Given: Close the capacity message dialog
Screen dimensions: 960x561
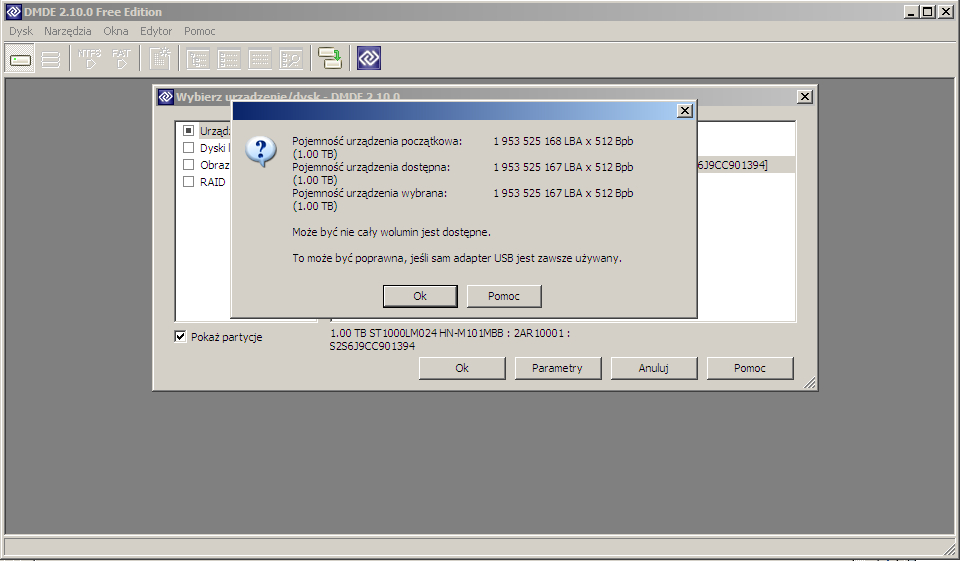Looking at the screenshot, I should pos(685,111).
